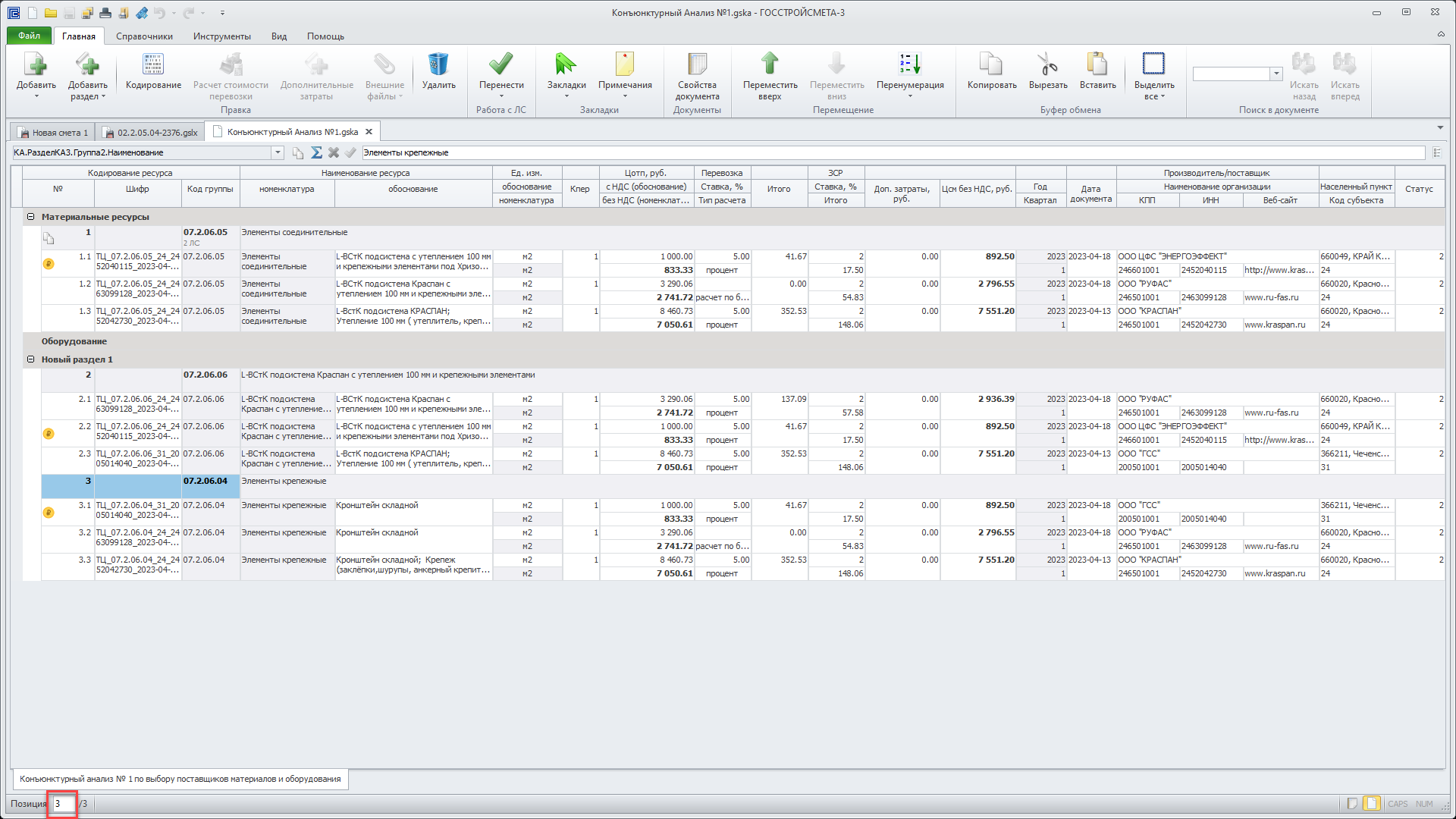Image resolution: width=1456 pixels, height=819 pixels.
Task: Click the Копировать icon in ribbon
Action: [x=991, y=64]
